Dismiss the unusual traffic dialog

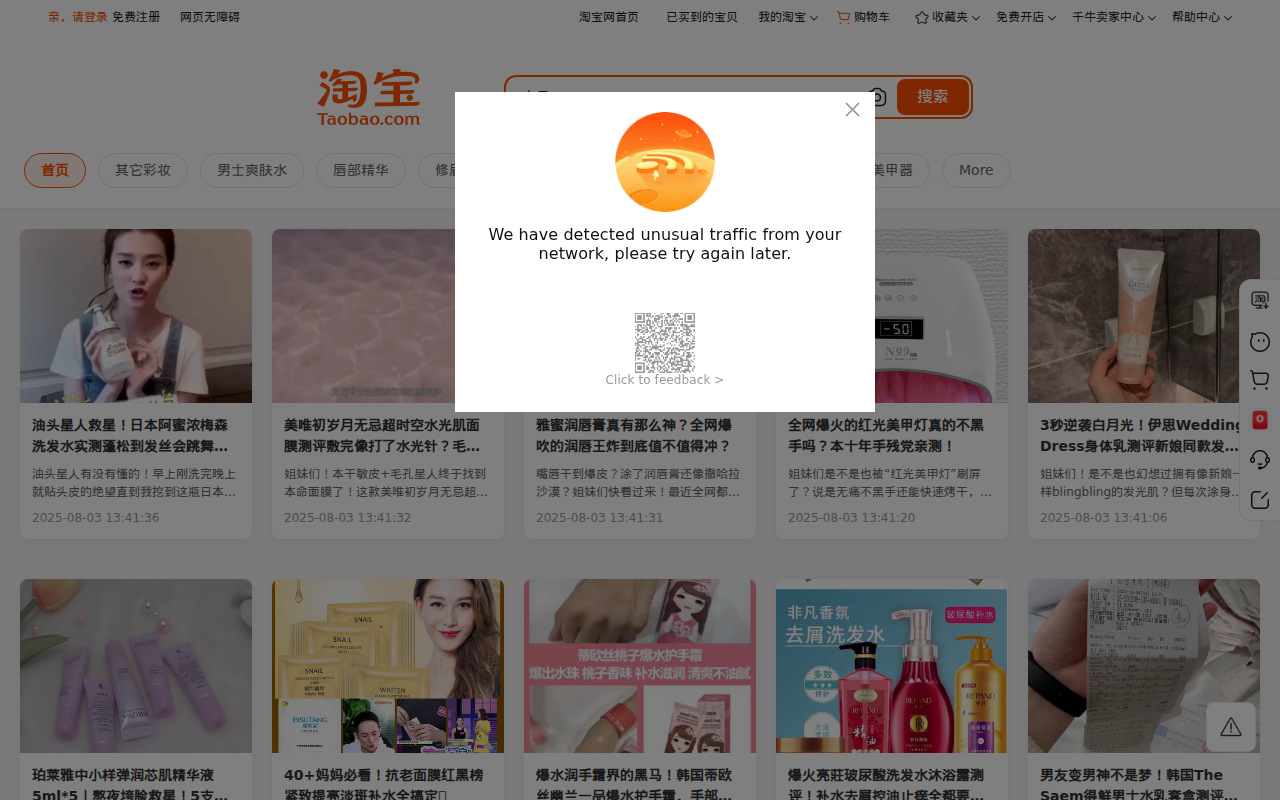click(x=852, y=109)
